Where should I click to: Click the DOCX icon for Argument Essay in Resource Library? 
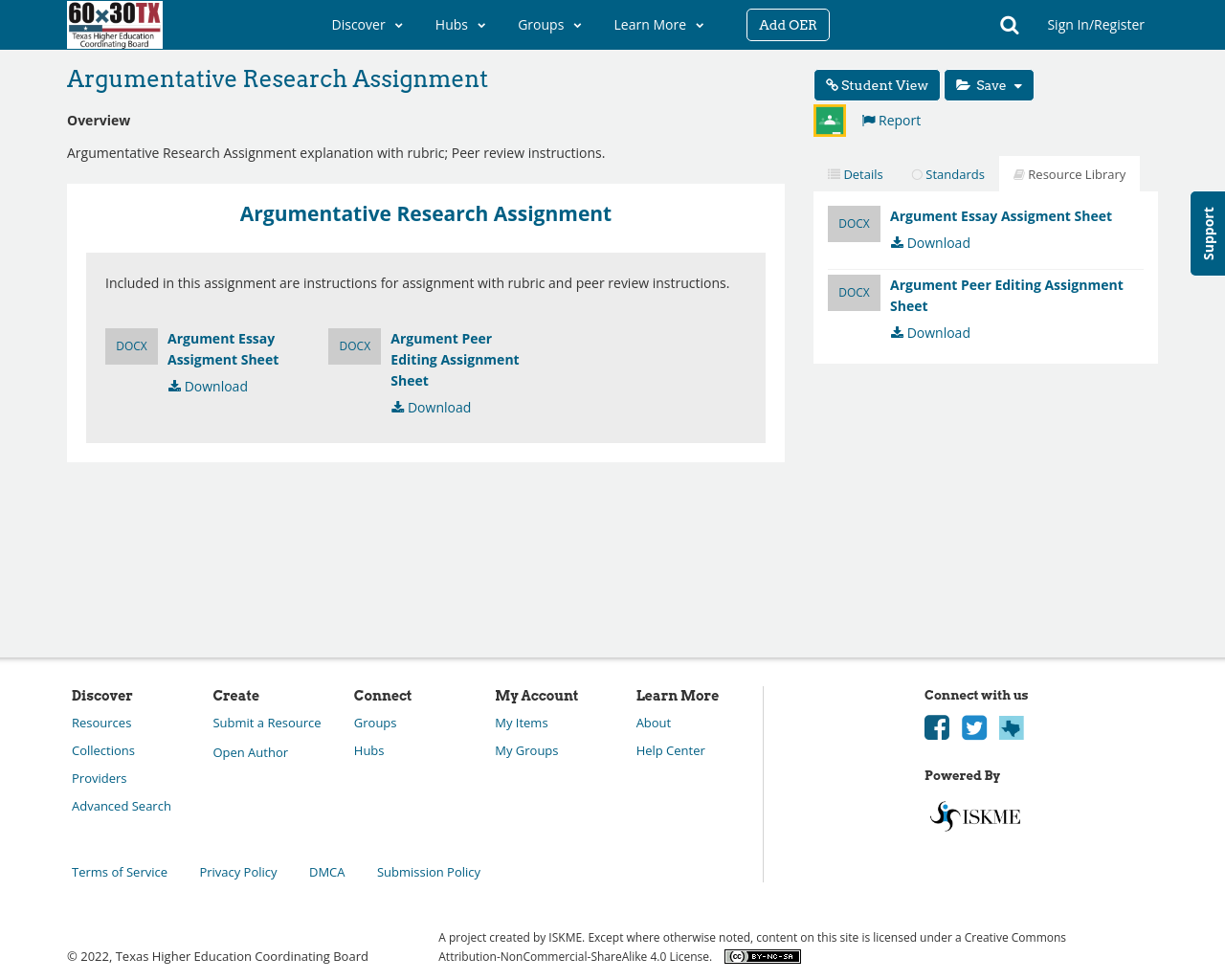pyautogui.click(x=854, y=224)
